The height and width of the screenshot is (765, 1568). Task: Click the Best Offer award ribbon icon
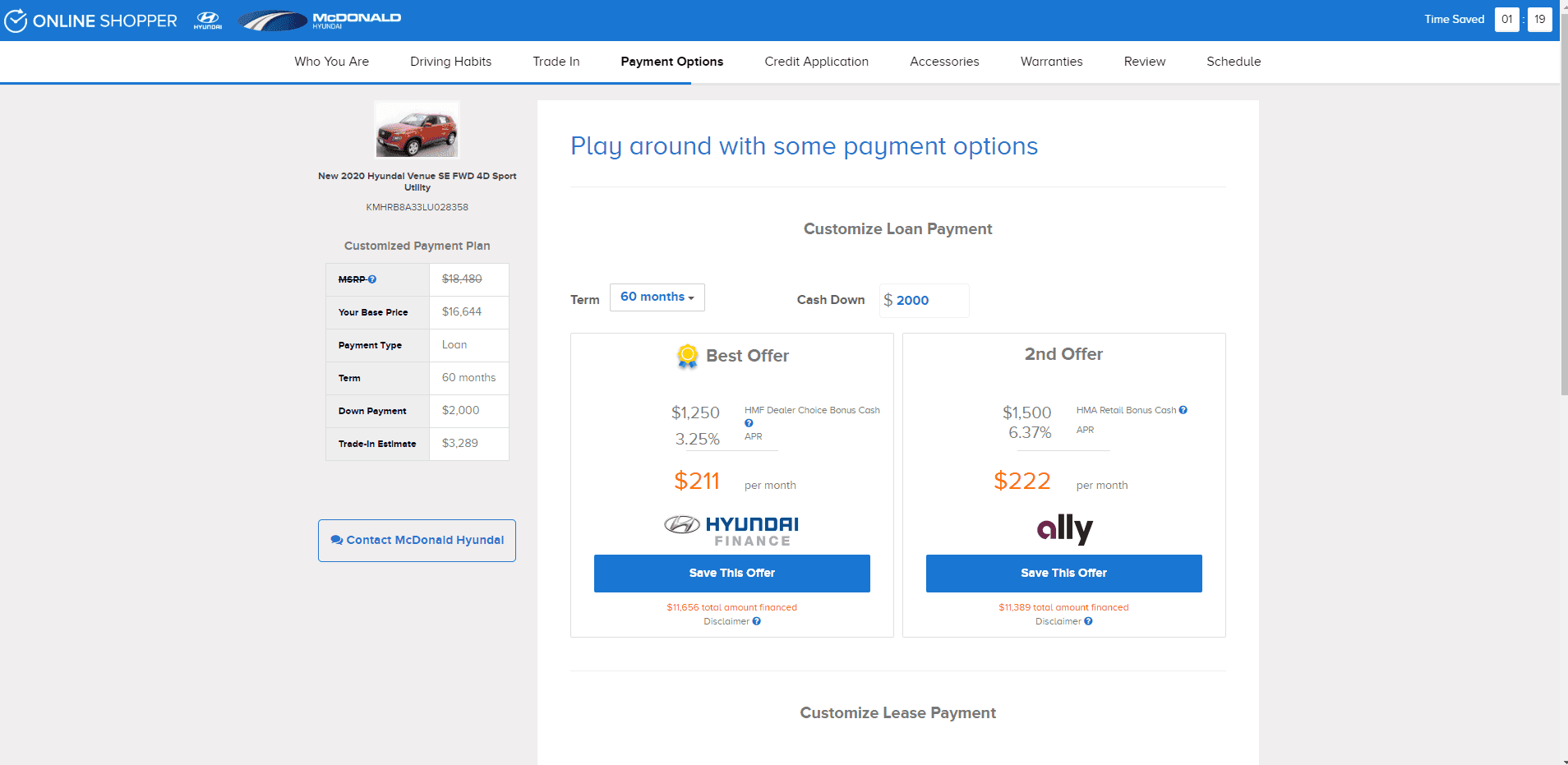pos(688,356)
